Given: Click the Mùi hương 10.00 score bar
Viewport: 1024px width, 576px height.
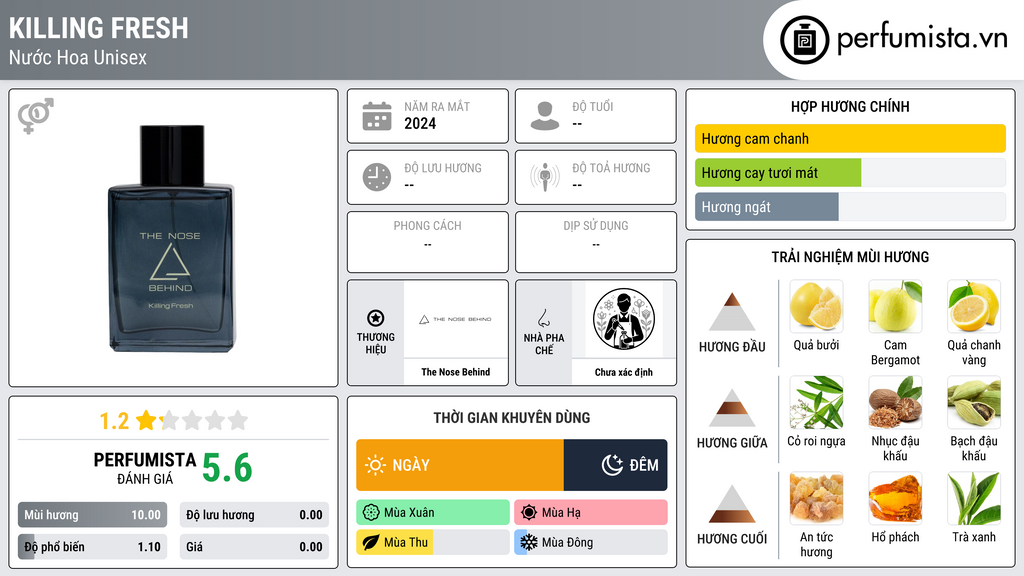Looking at the screenshot, I should tap(92, 515).
